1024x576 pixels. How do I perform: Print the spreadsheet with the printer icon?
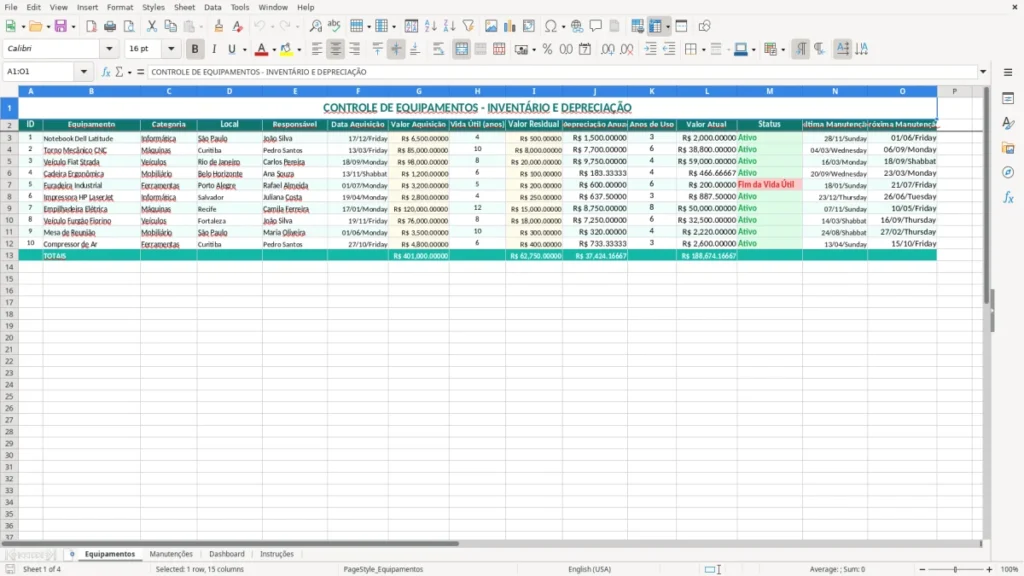(x=110, y=26)
